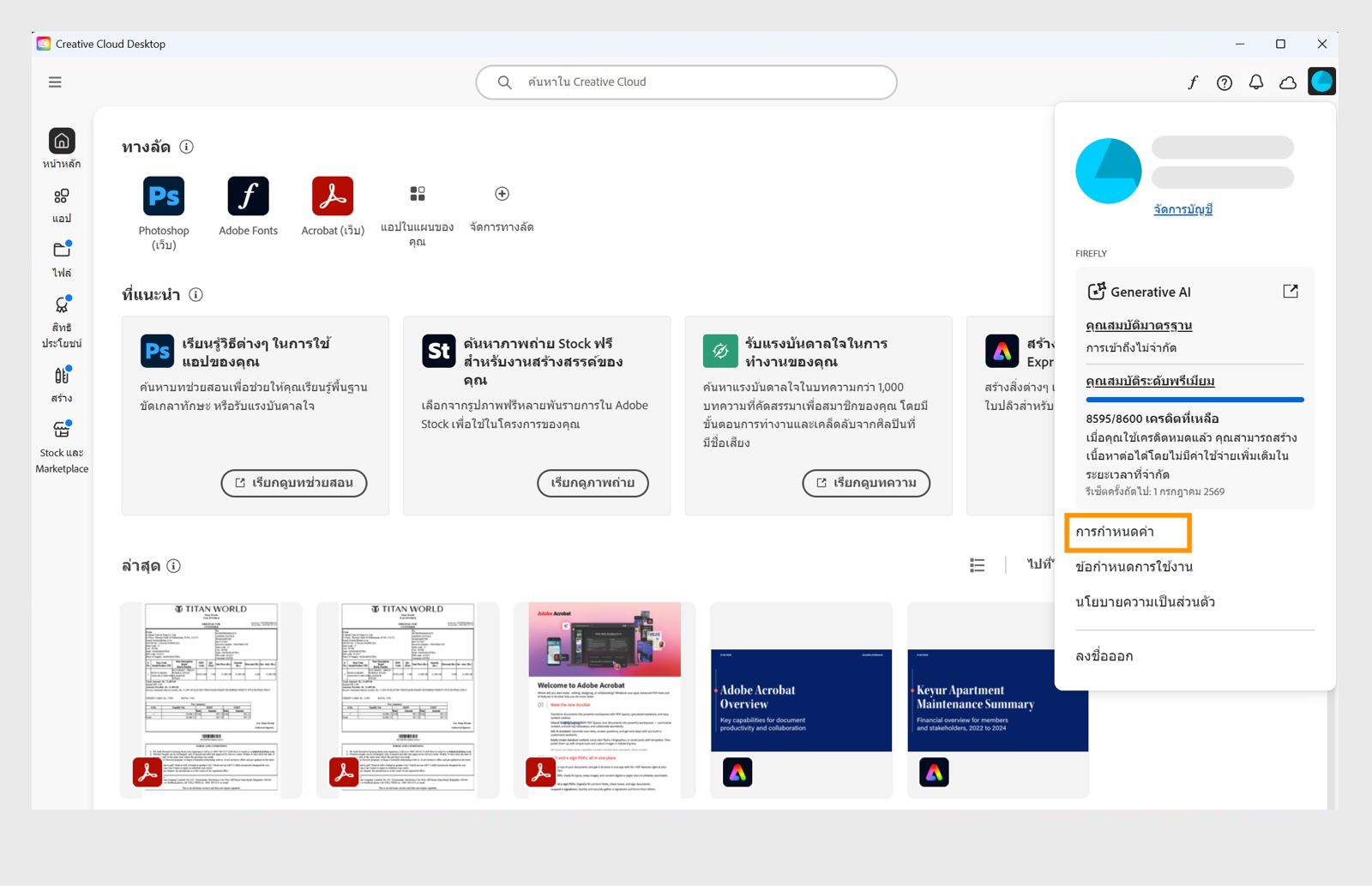The height and width of the screenshot is (886, 1372).
Task: Go to the แอป sidebar section
Action: pos(62,206)
